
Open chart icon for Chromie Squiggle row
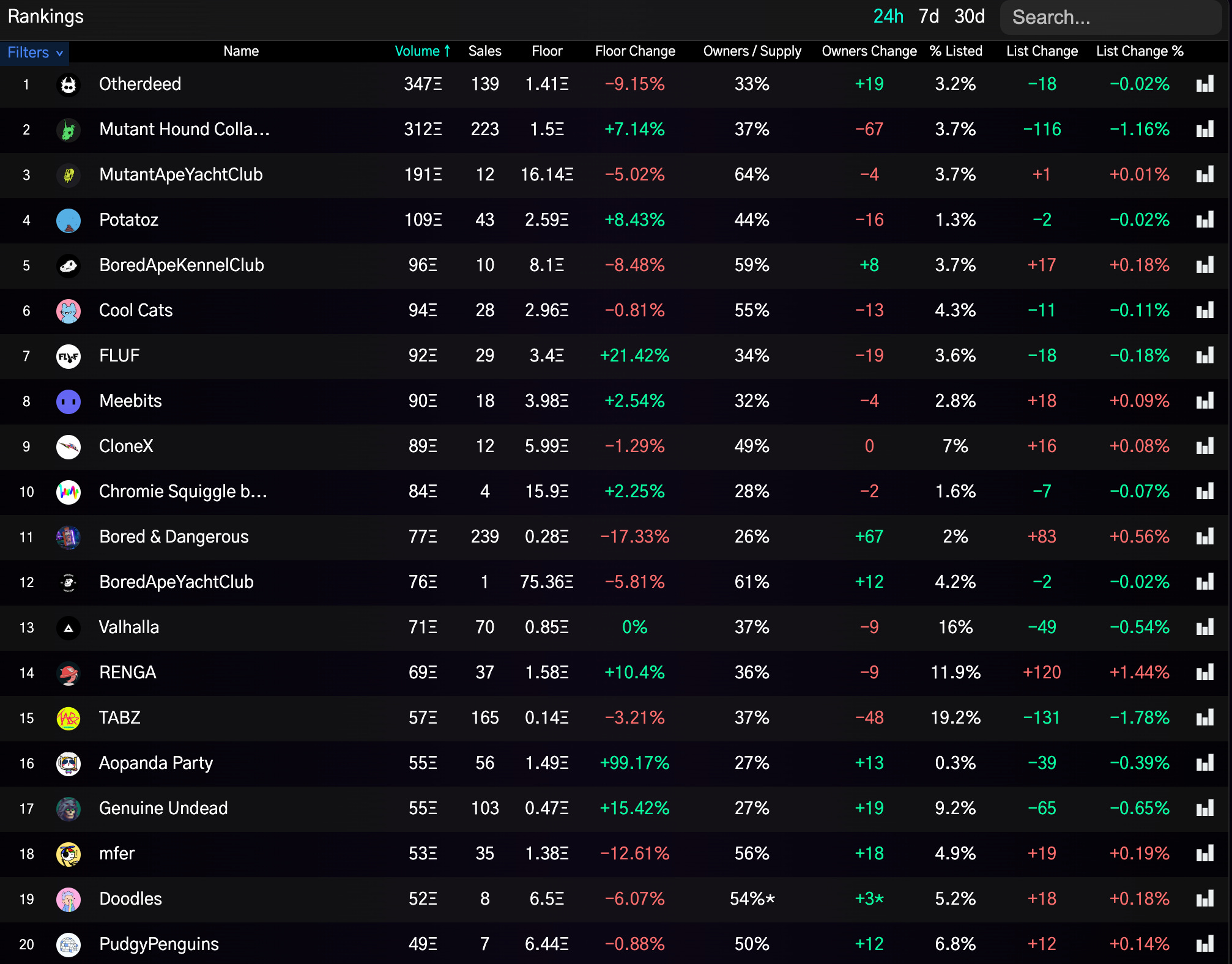click(1204, 492)
